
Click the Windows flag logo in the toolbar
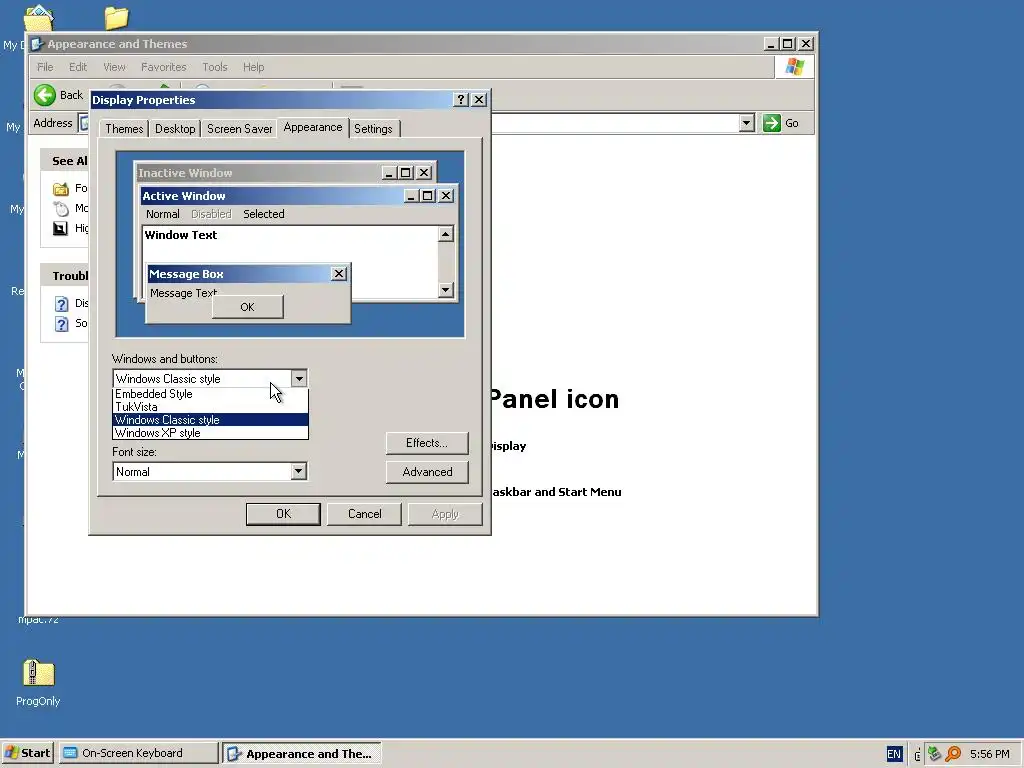point(795,67)
